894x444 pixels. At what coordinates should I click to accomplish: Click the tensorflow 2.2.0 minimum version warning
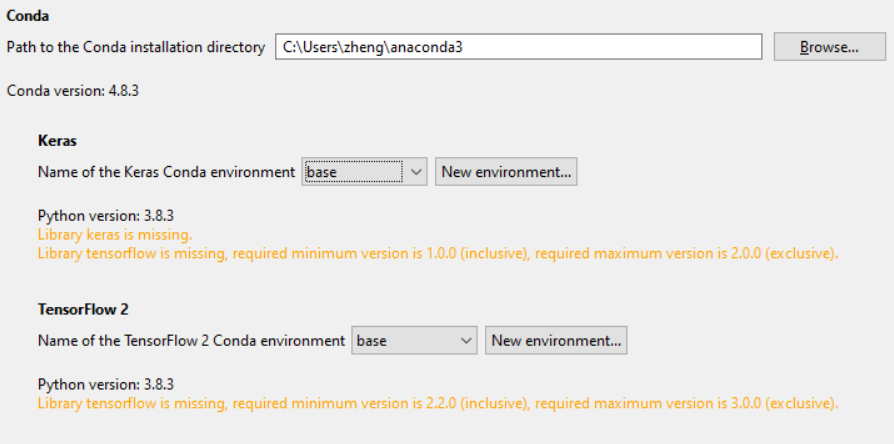point(437,403)
